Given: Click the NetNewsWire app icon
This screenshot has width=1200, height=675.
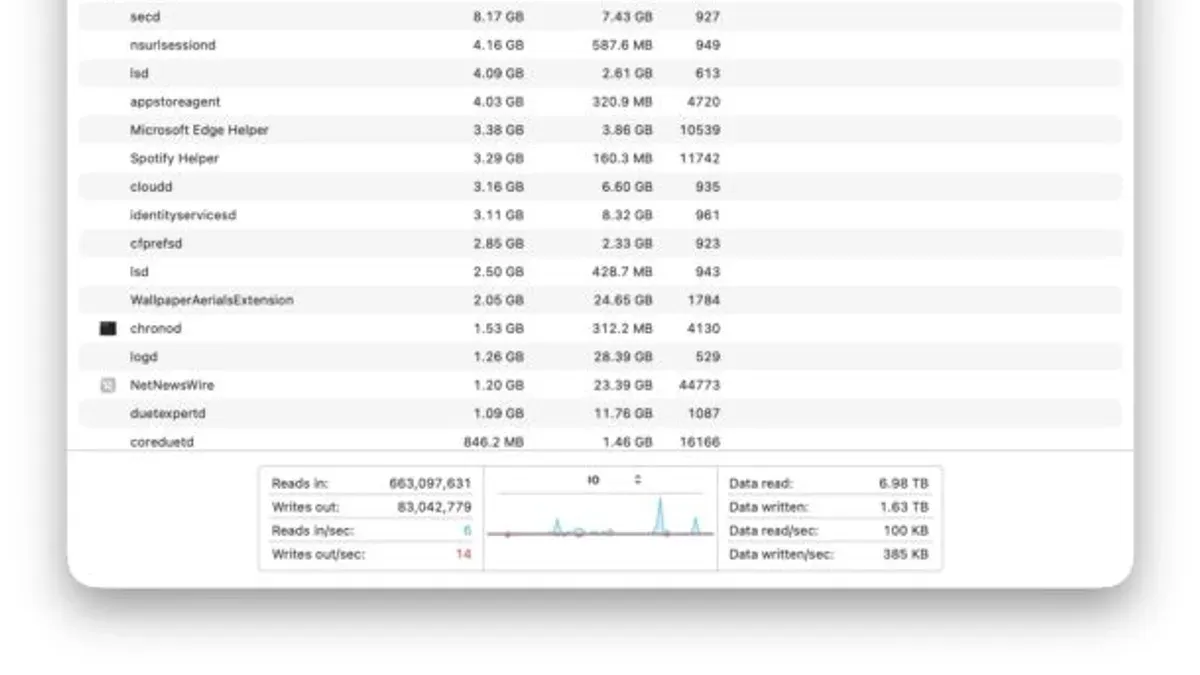Looking at the screenshot, I should pyautogui.click(x=108, y=385).
